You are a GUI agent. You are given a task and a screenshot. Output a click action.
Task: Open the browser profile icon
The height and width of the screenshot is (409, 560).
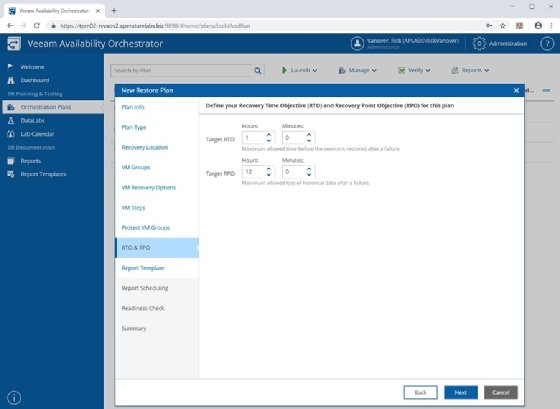point(538,26)
